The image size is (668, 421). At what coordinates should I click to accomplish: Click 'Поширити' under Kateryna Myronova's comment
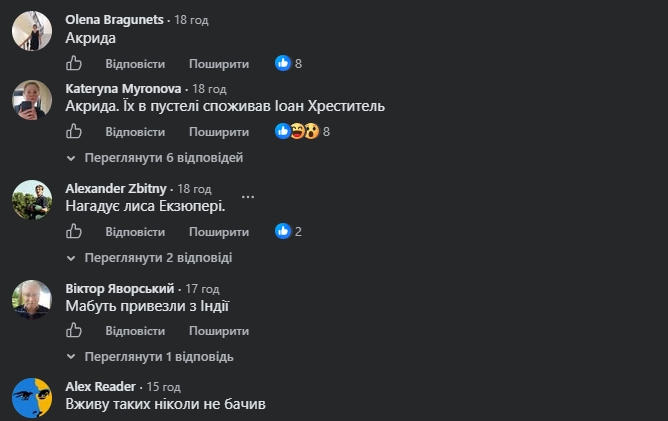[219, 132]
